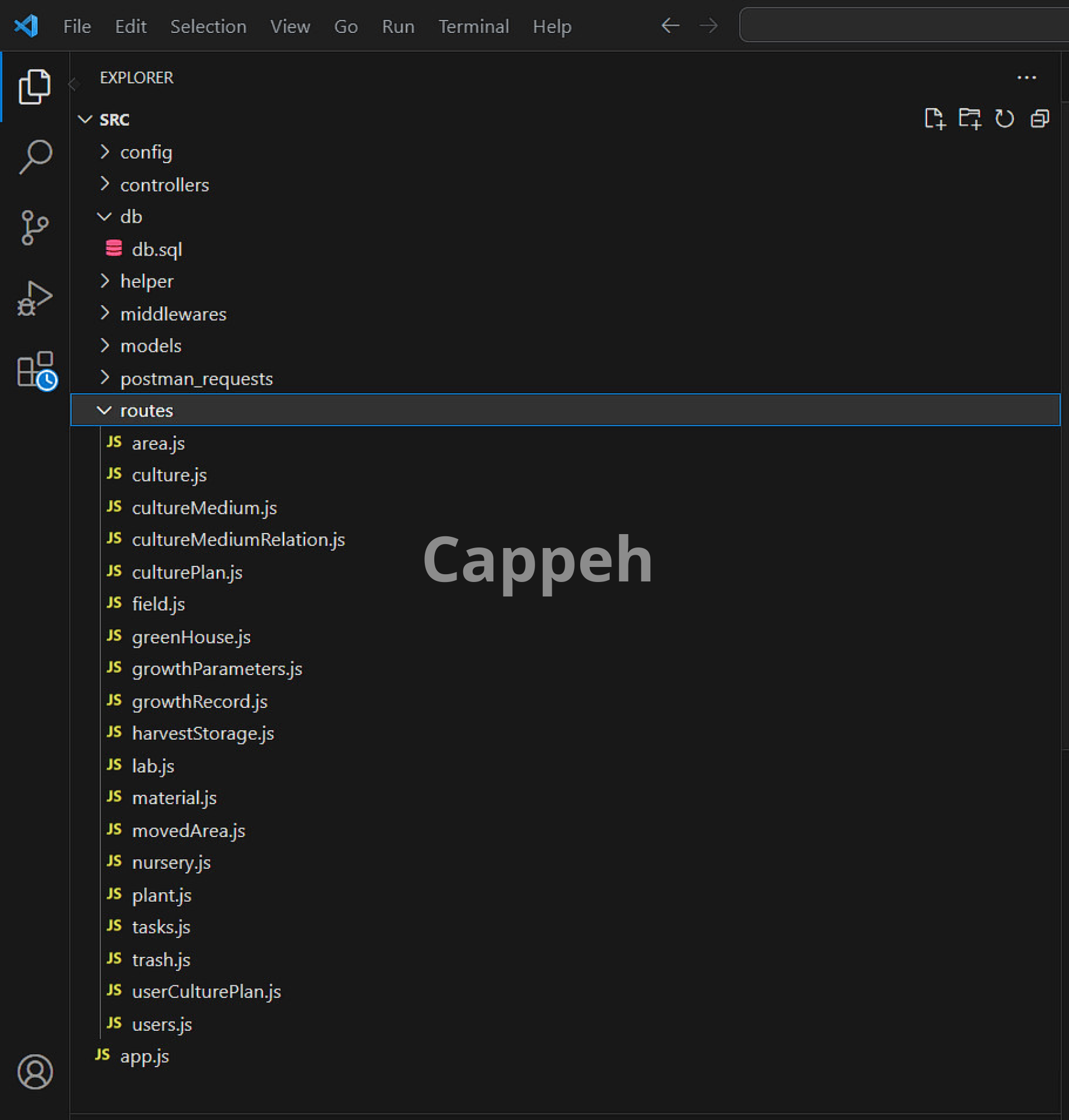Open the Source Control view
Screen dimensions: 1069x1120
coord(34,227)
